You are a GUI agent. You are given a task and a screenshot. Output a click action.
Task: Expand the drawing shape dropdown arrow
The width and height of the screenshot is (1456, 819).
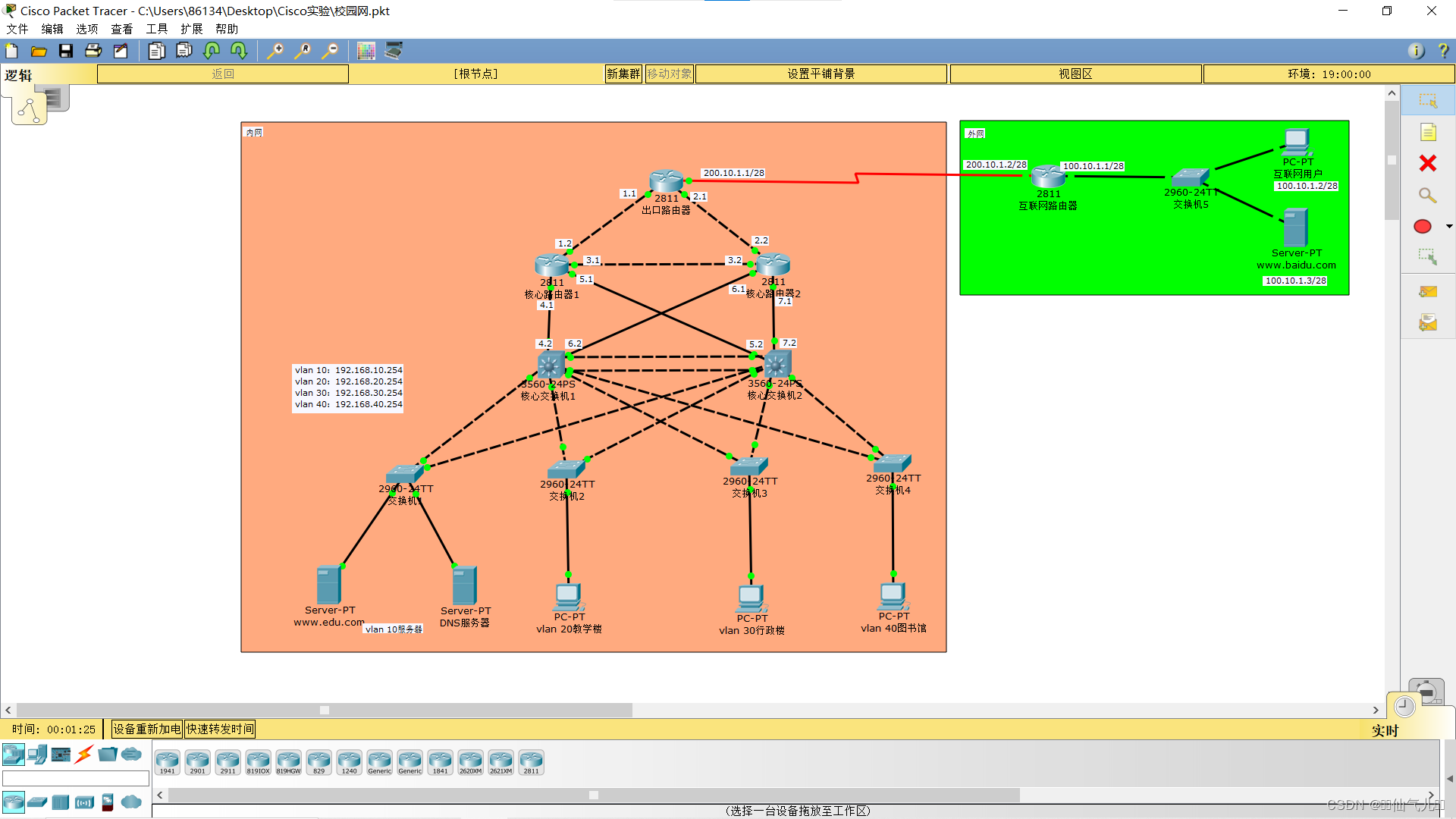pos(1448,226)
